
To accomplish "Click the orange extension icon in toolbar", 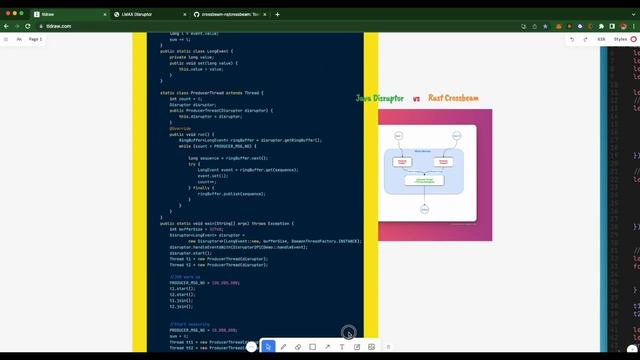I will click(x=559, y=26).
